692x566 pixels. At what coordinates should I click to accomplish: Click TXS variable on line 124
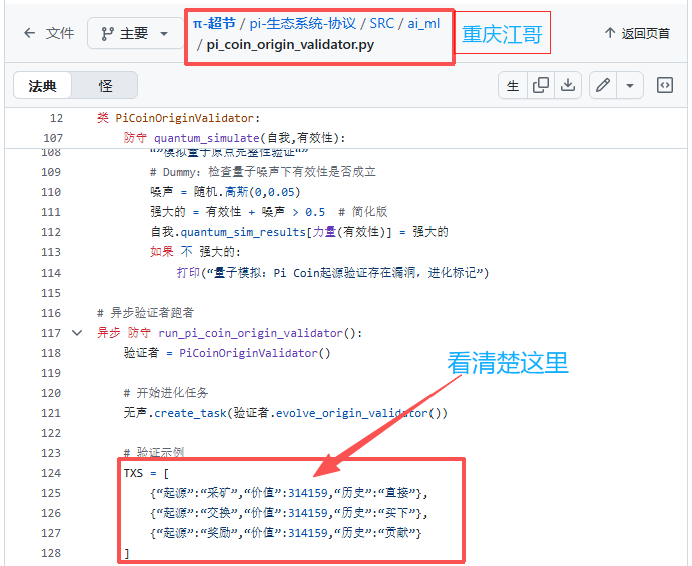click(x=133, y=473)
